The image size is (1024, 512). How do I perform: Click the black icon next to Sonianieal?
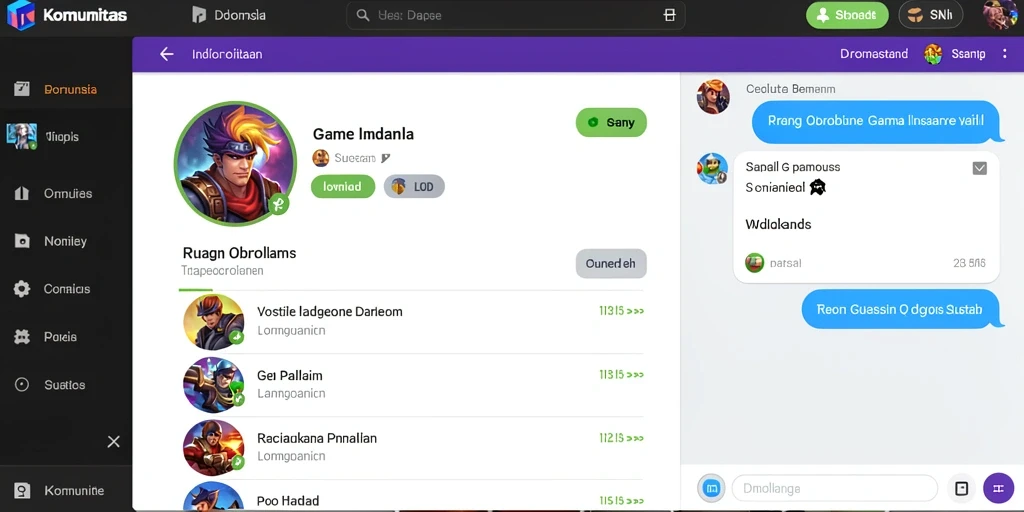coord(818,188)
